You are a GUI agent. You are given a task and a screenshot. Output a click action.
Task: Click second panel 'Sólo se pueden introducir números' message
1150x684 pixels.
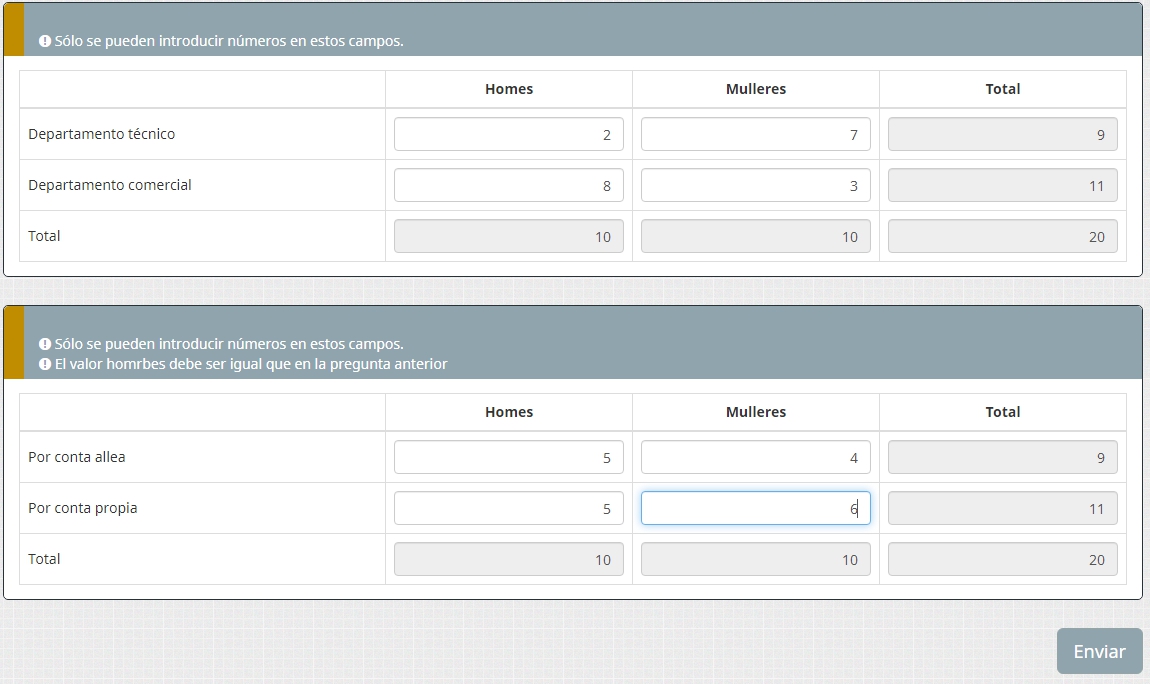(229, 344)
